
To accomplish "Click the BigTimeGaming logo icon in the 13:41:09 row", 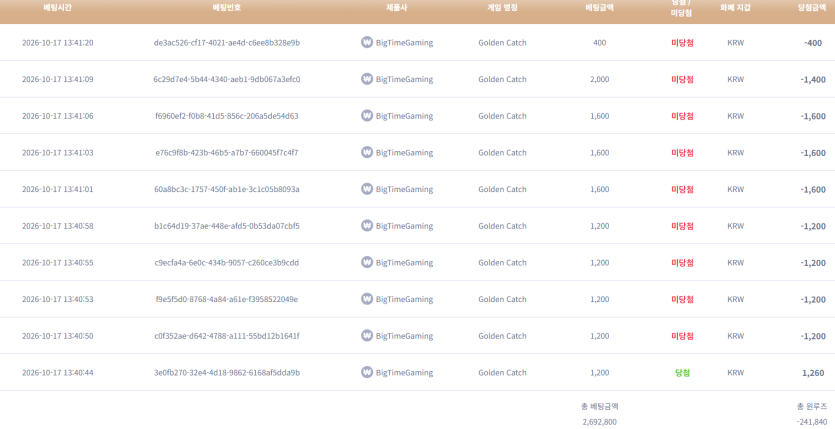I will point(367,79).
